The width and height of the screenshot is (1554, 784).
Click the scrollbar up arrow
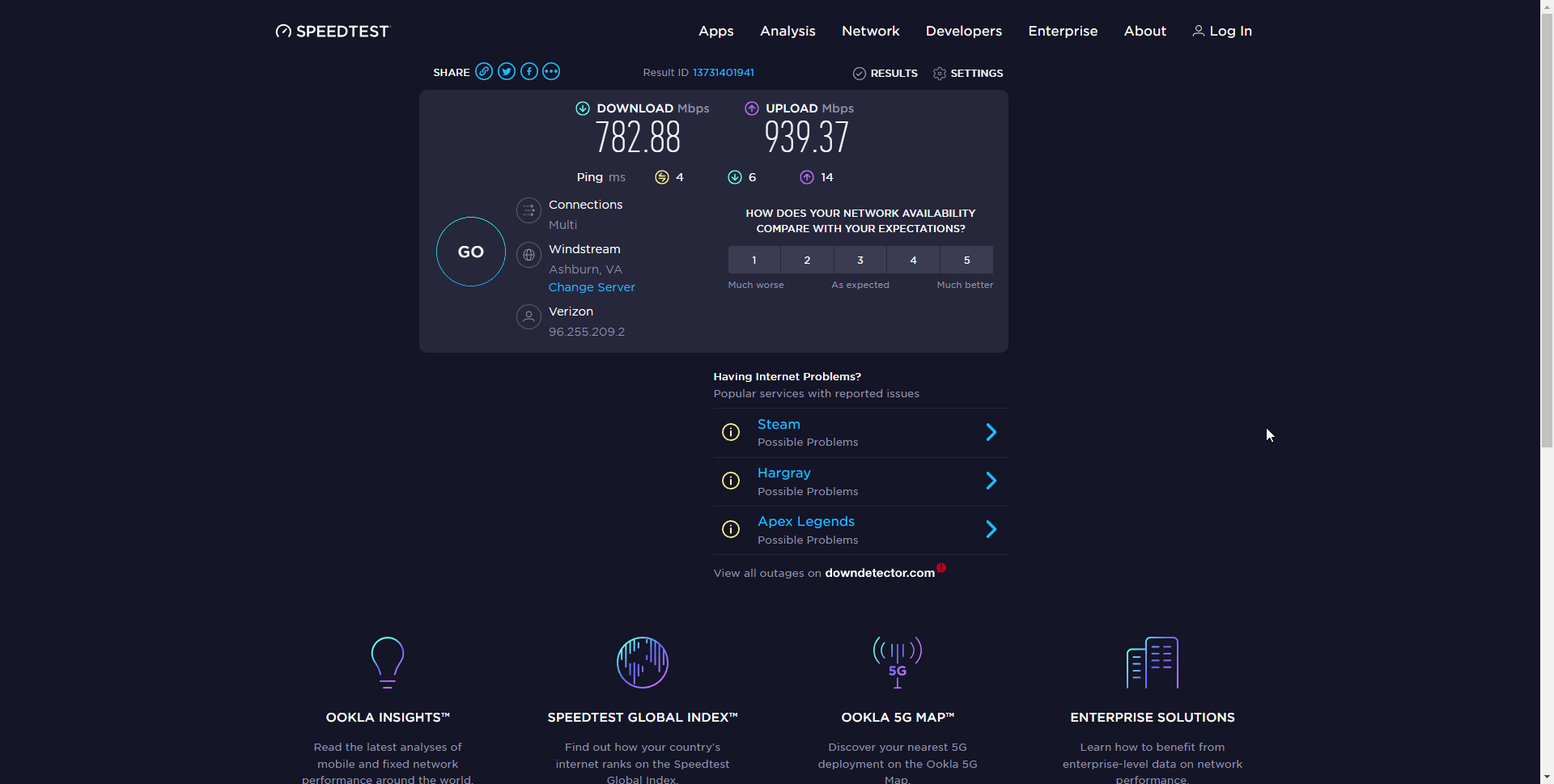1547,6
